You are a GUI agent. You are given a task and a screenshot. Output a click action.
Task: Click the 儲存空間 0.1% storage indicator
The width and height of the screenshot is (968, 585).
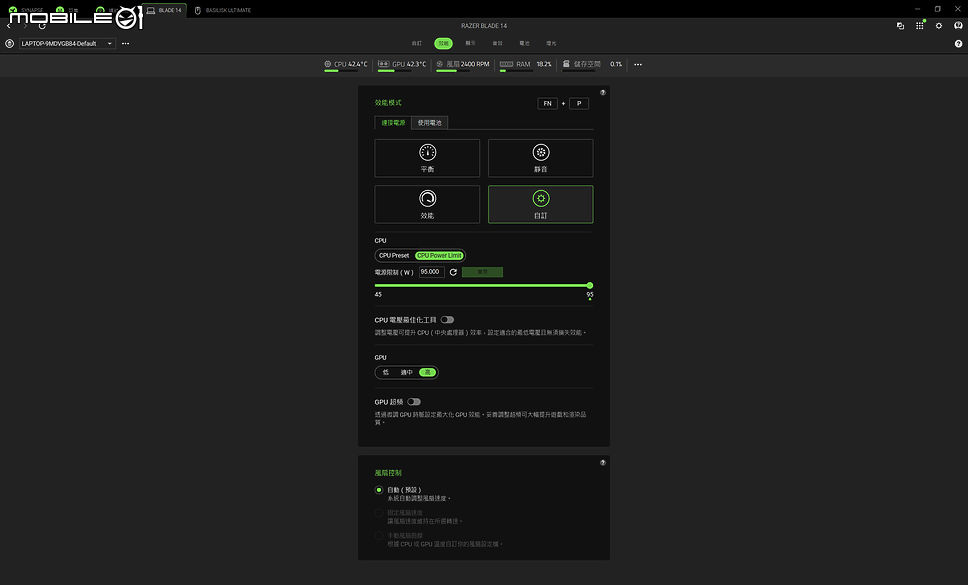(592, 64)
